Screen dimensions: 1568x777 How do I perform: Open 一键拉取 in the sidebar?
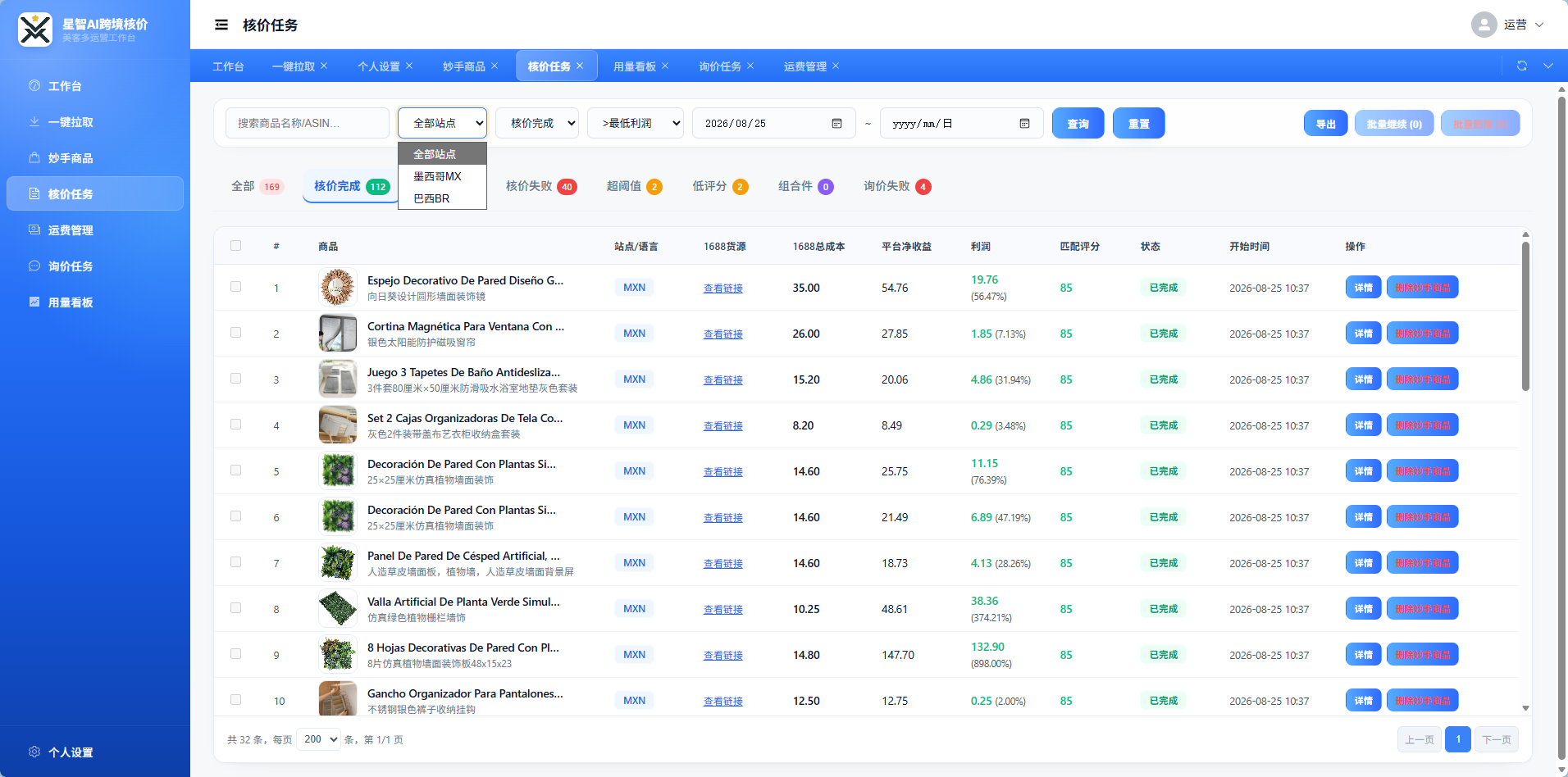coord(95,121)
